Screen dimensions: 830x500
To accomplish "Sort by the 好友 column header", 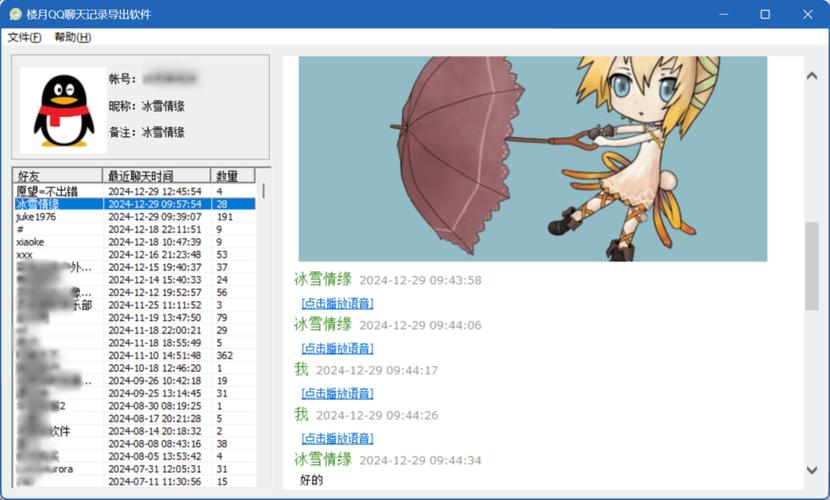I will (x=57, y=176).
